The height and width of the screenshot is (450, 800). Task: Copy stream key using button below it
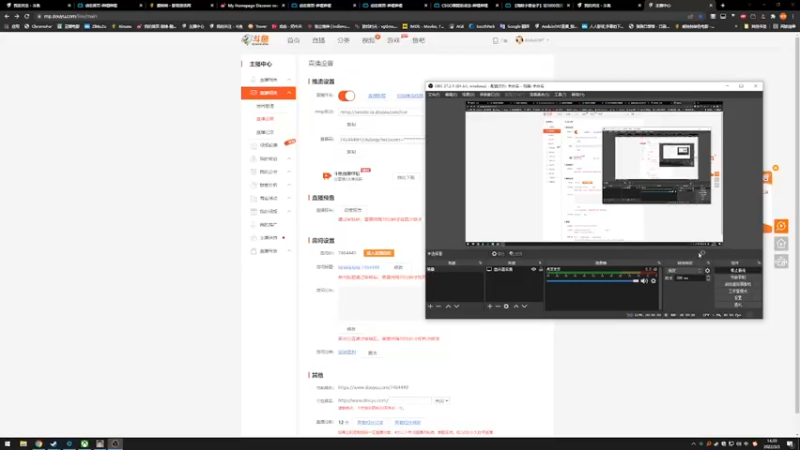click(x=352, y=152)
